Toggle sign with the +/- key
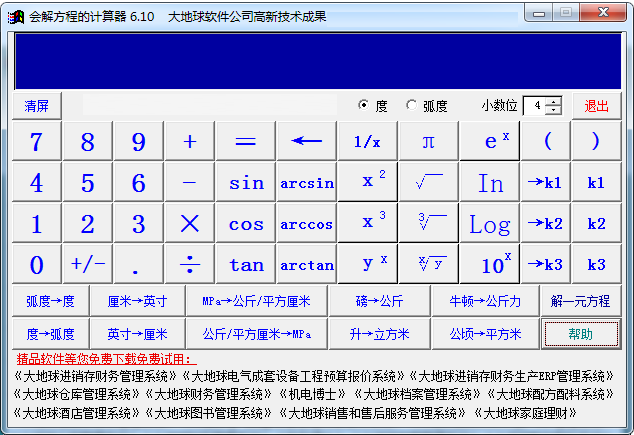The height and width of the screenshot is (435, 634). tap(88, 264)
